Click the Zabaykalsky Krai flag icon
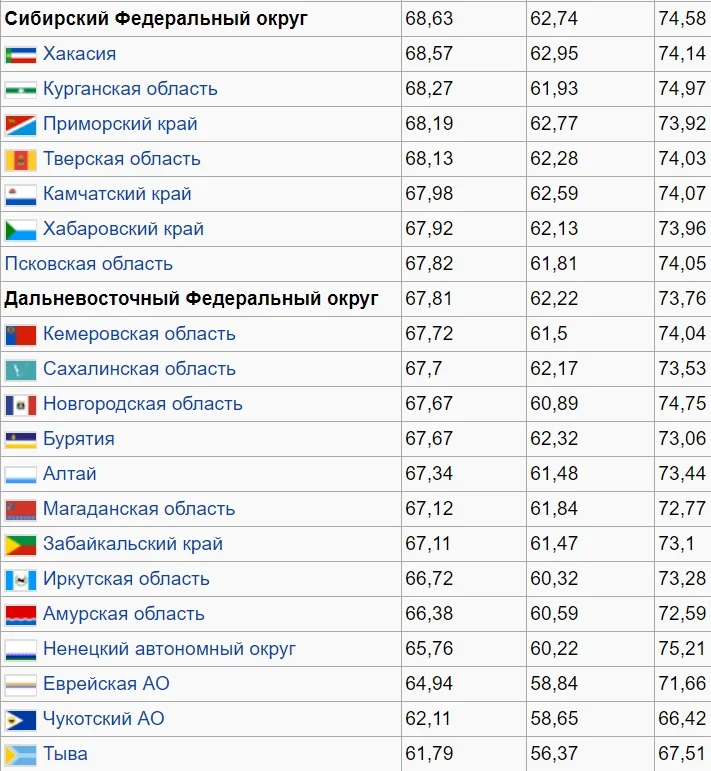Screen dimensions: 711x771 coord(21,545)
